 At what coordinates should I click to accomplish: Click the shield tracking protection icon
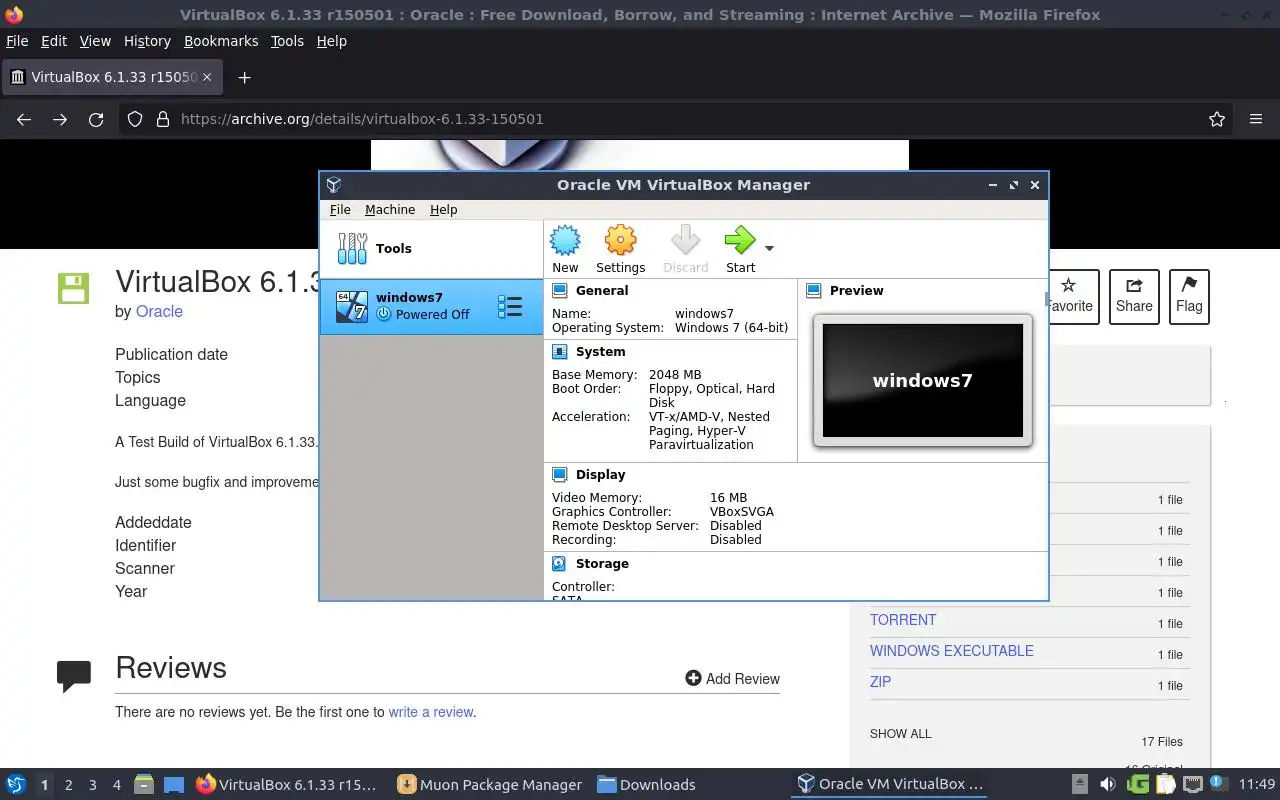[135, 119]
